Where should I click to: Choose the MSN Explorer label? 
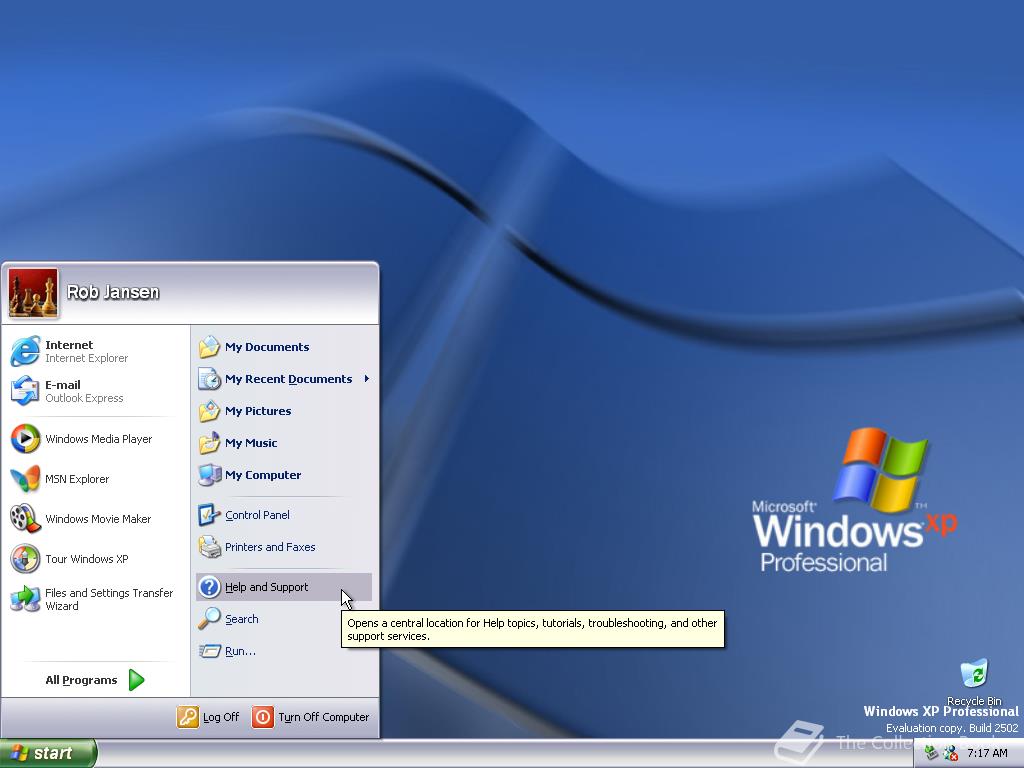point(77,479)
